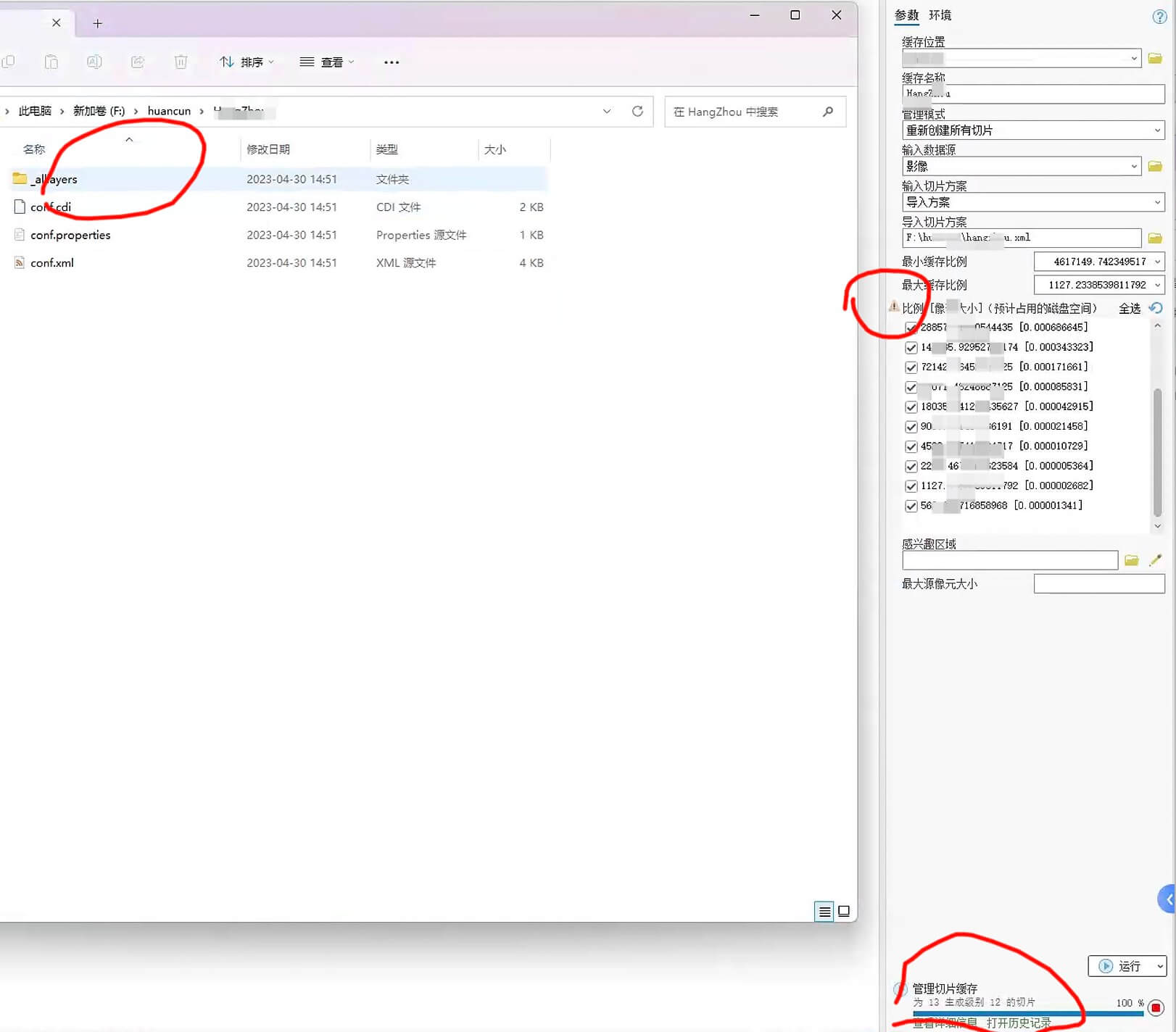1176x1032 pixels.
Task: Open the 最小缓存比例 dropdown
Action: pyautogui.click(x=1157, y=262)
